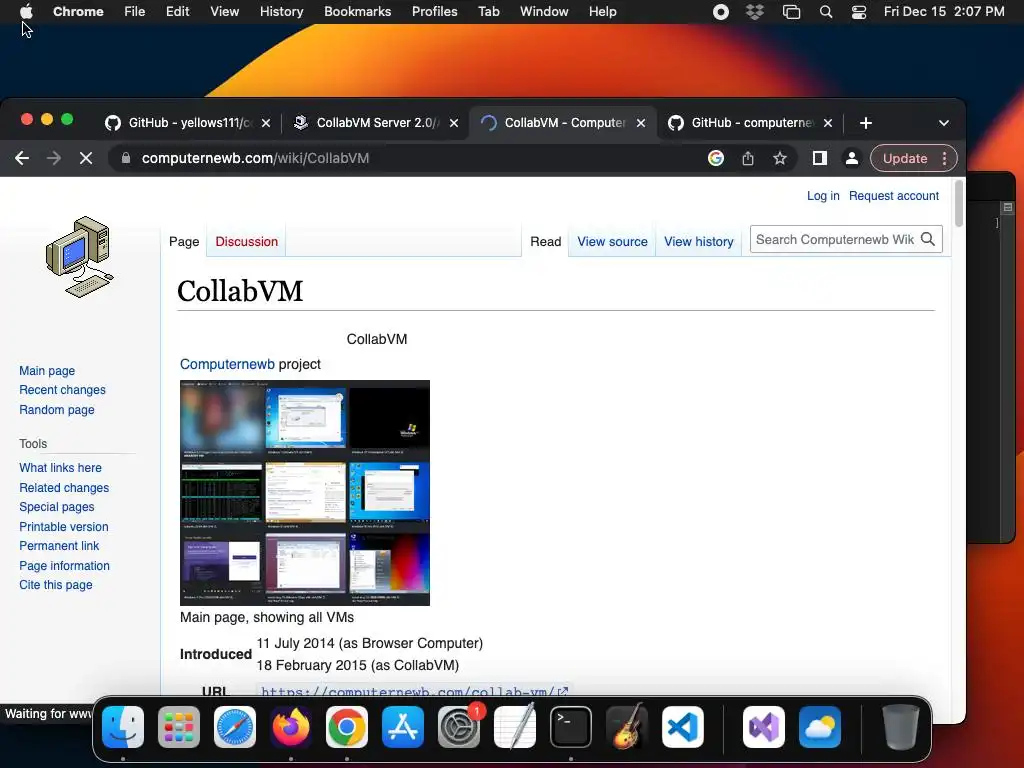The width and height of the screenshot is (1024, 768).
Task: Open the Bookmarks menu
Action: pos(357,12)
